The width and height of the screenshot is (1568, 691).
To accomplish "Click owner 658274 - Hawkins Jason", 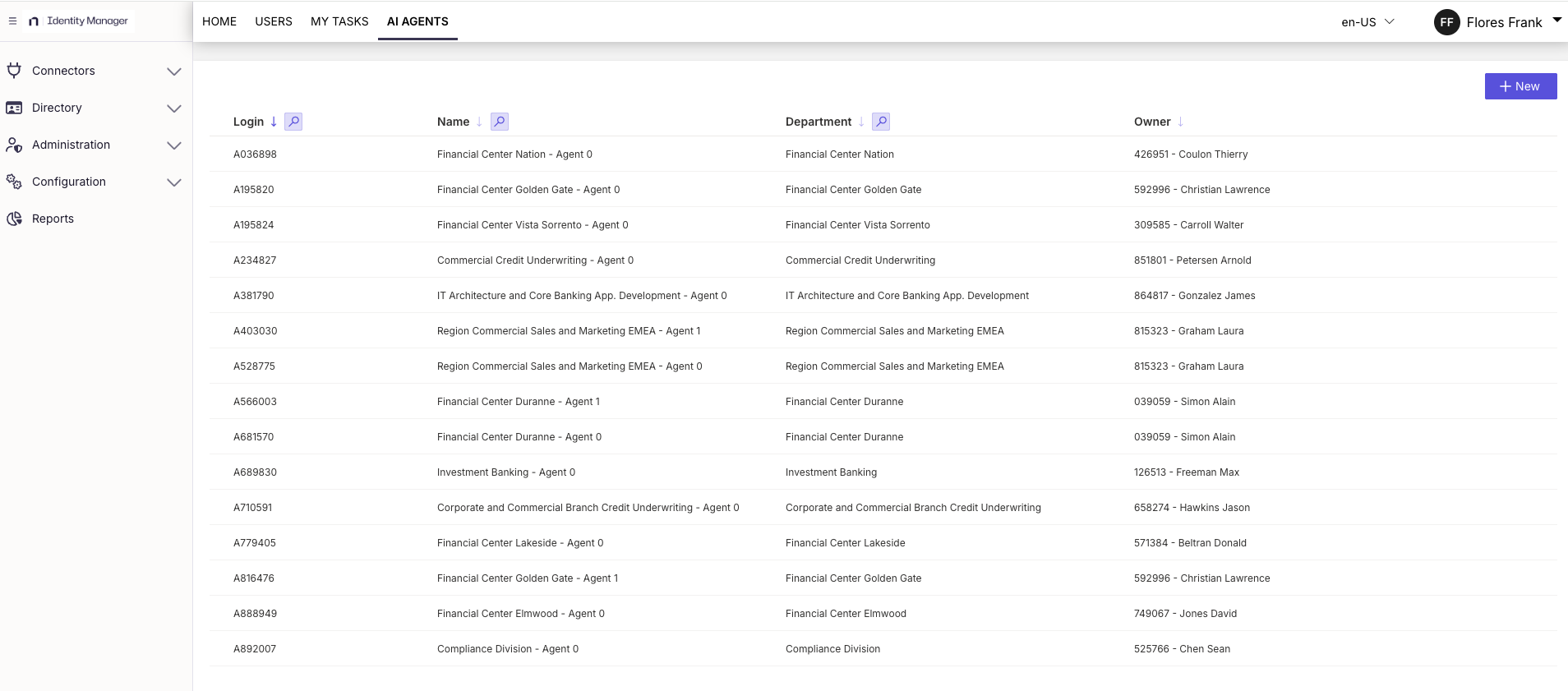I will coord(1192,508).
